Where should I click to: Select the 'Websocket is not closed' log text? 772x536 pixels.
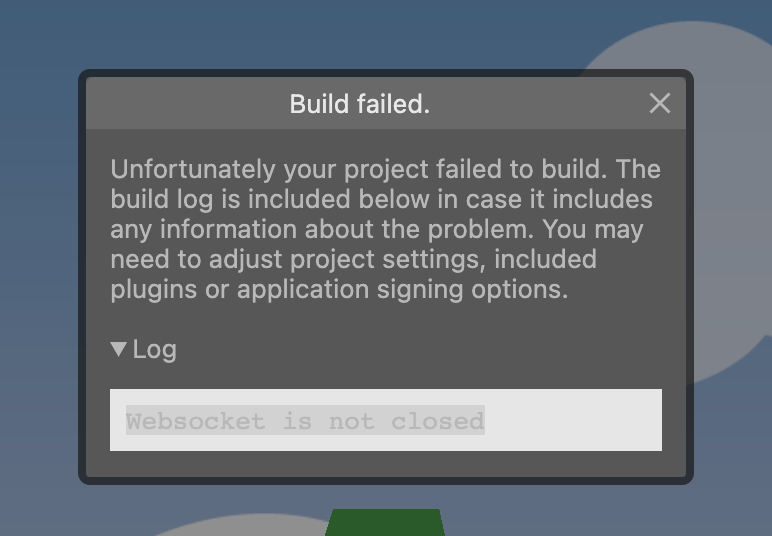[305, 420]
